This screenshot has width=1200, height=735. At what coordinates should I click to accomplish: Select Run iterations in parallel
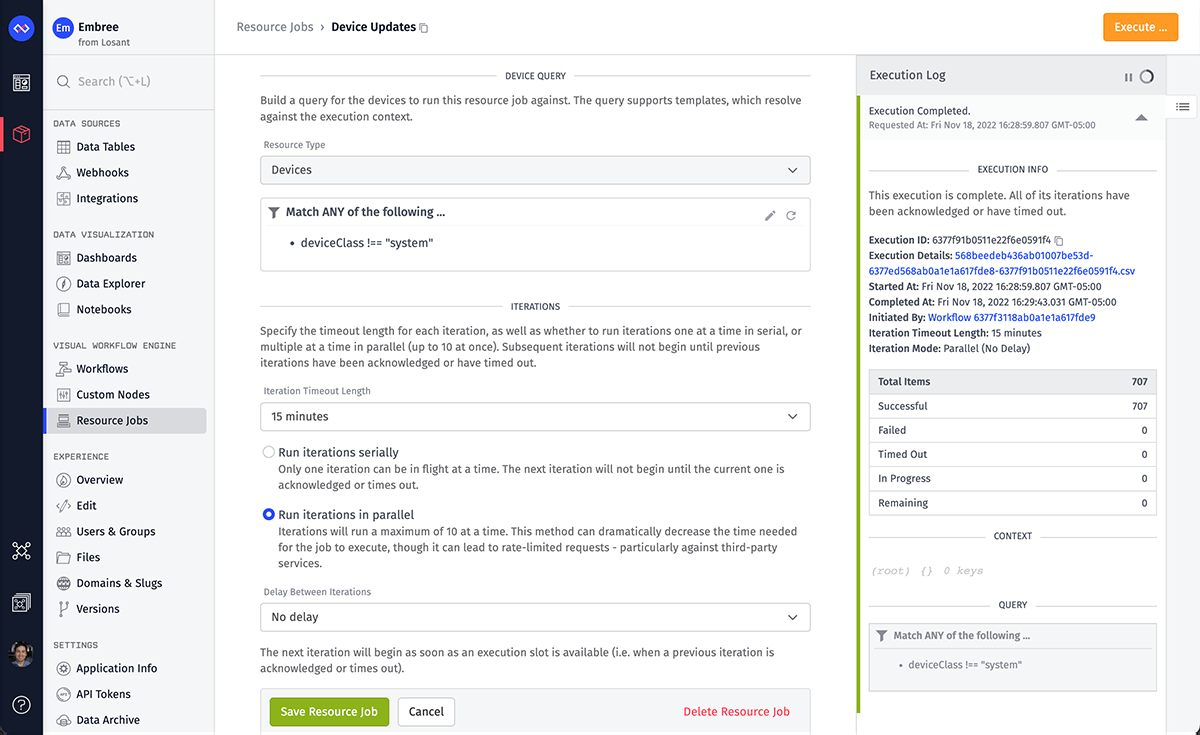(268, 514)
